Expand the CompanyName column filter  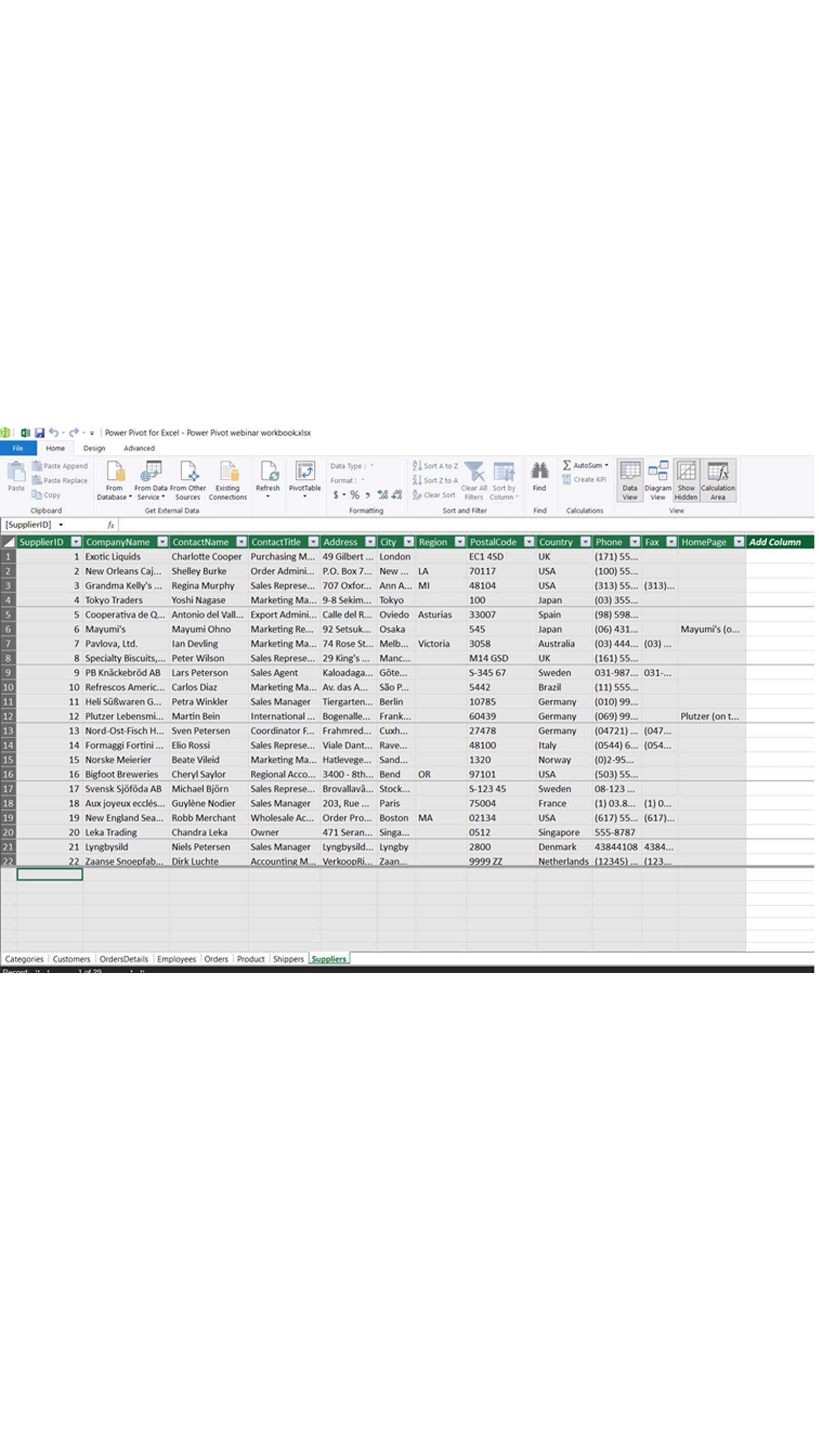click(162, 543)
